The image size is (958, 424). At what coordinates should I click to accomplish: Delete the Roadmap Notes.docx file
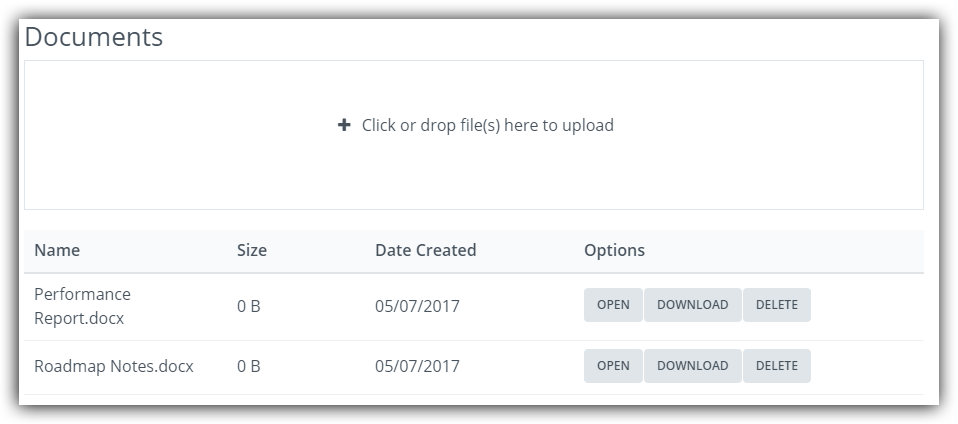pos(776,366)
